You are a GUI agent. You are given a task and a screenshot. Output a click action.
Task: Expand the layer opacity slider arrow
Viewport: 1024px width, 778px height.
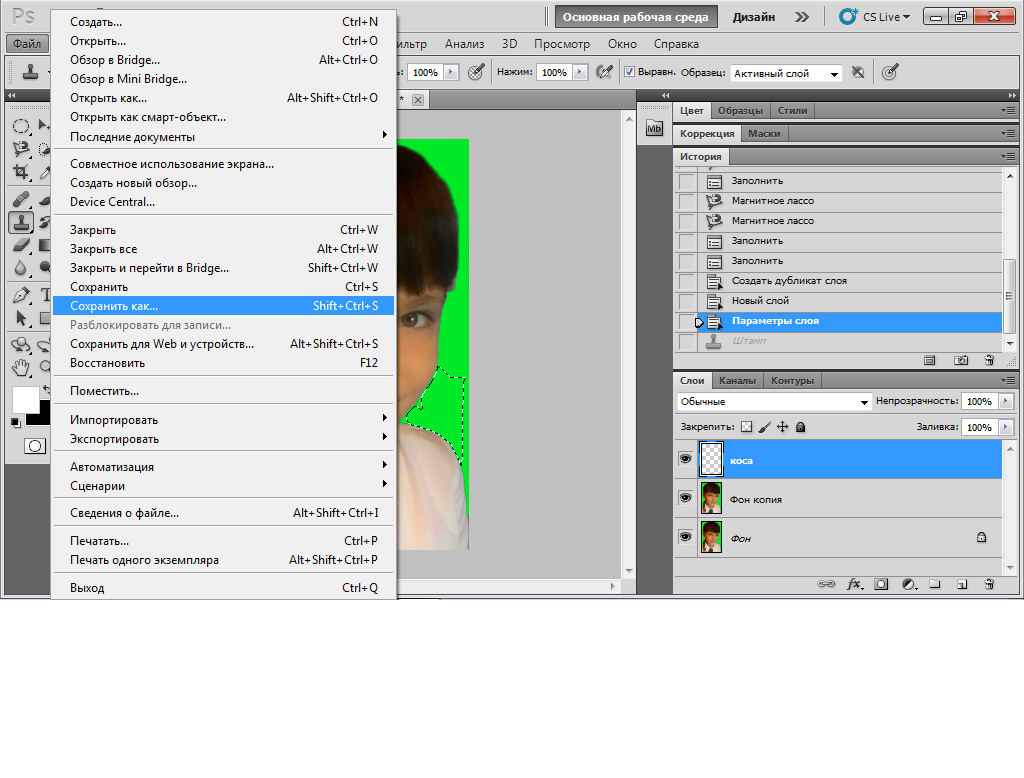point(1003,401)
